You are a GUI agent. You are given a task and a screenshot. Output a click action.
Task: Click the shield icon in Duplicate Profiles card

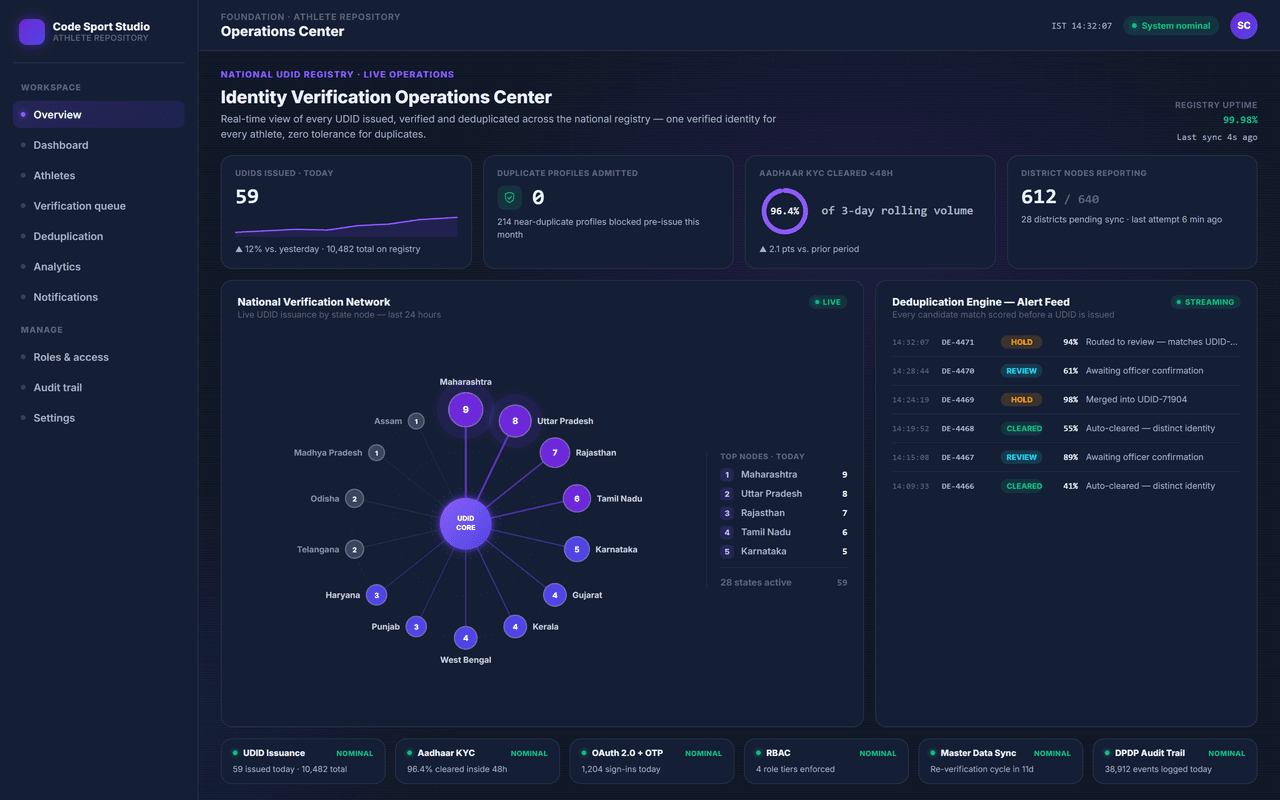point(509,198)
